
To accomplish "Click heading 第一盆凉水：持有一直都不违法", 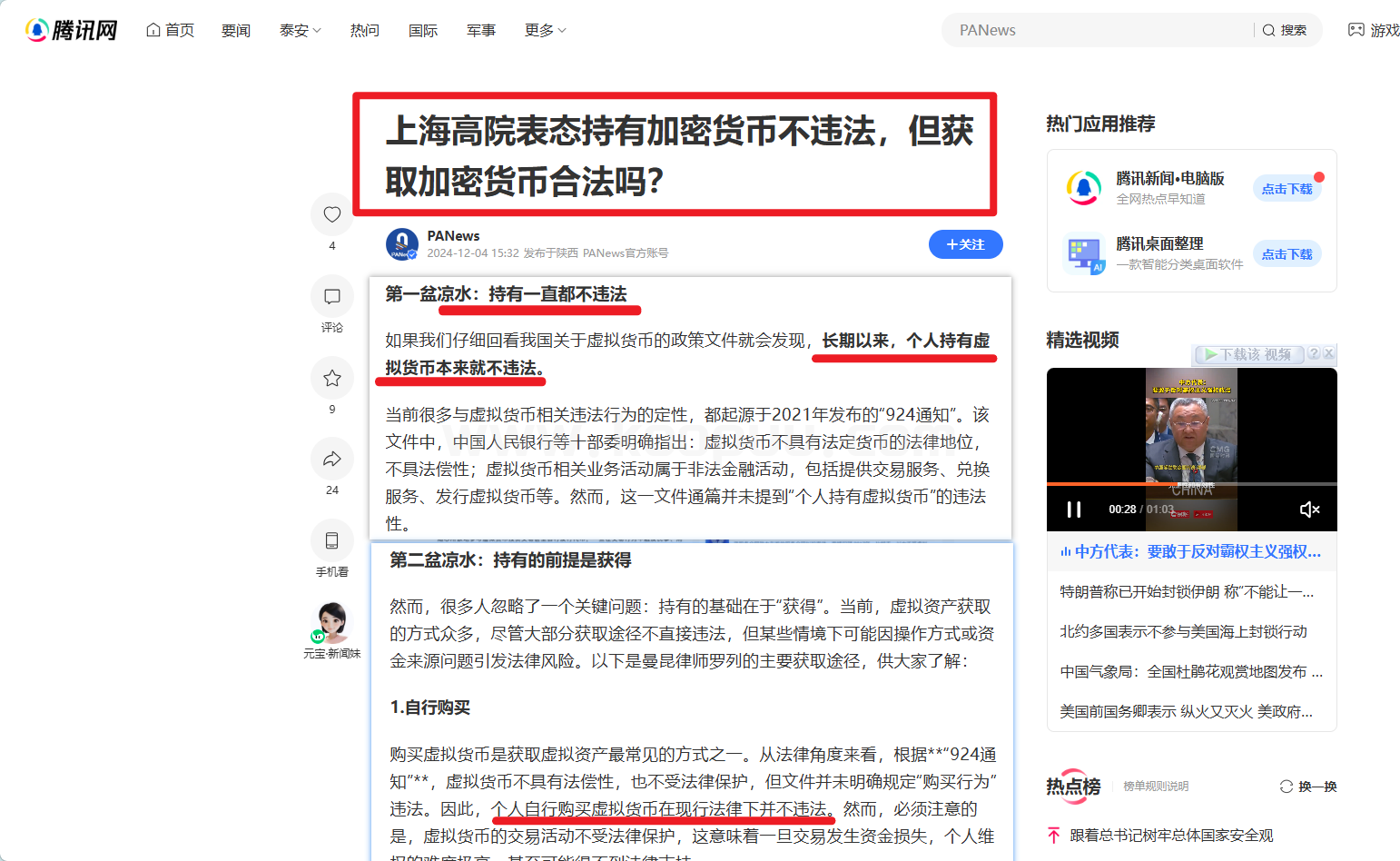I will coord(506,294).
